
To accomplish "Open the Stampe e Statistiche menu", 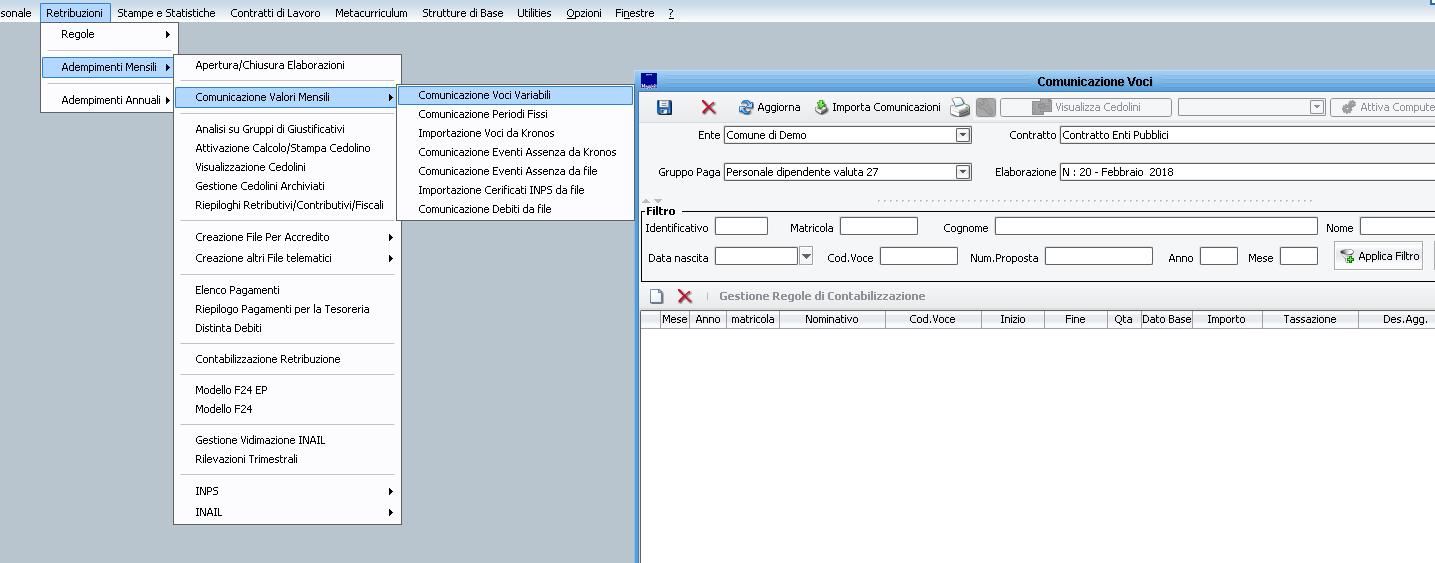I will 166,13.
